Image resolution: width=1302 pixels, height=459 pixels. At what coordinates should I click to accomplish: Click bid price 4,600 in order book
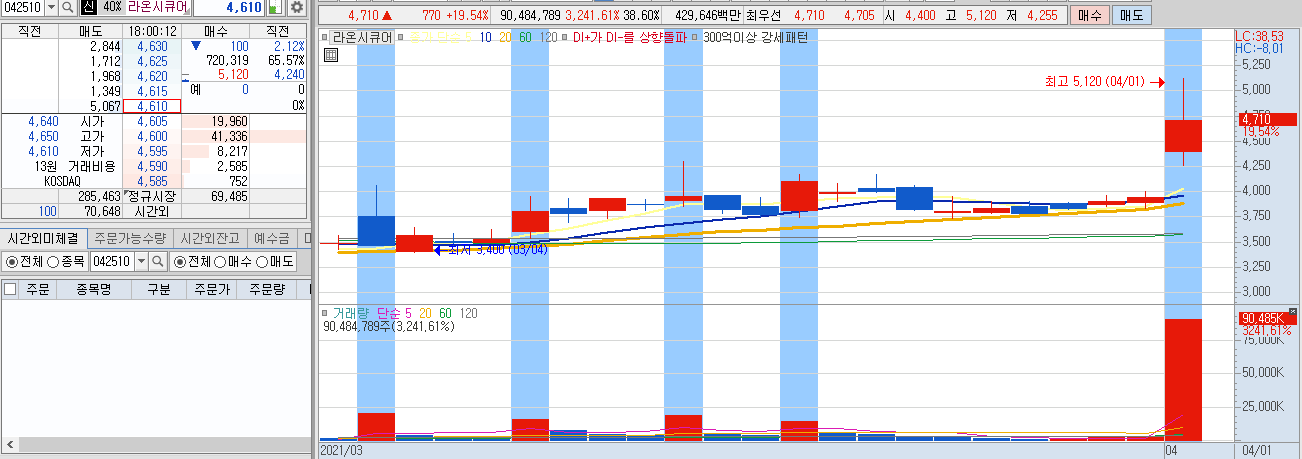click(152, 136)
